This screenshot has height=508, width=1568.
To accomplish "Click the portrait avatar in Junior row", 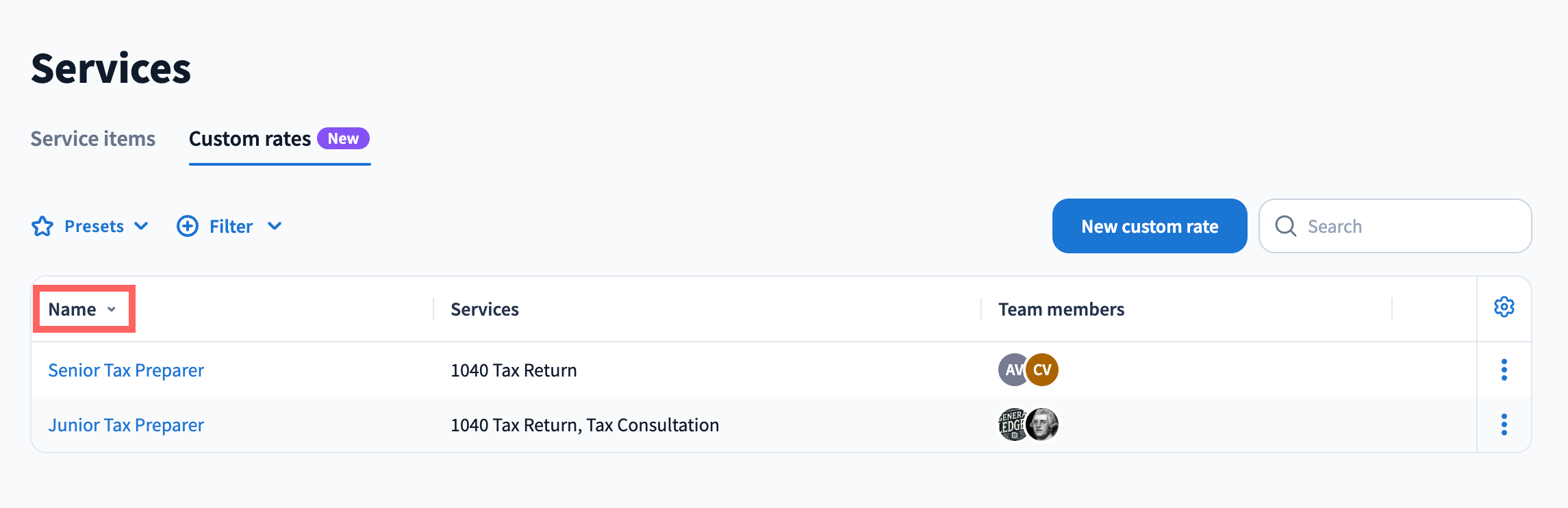I will coord(1044,424).
